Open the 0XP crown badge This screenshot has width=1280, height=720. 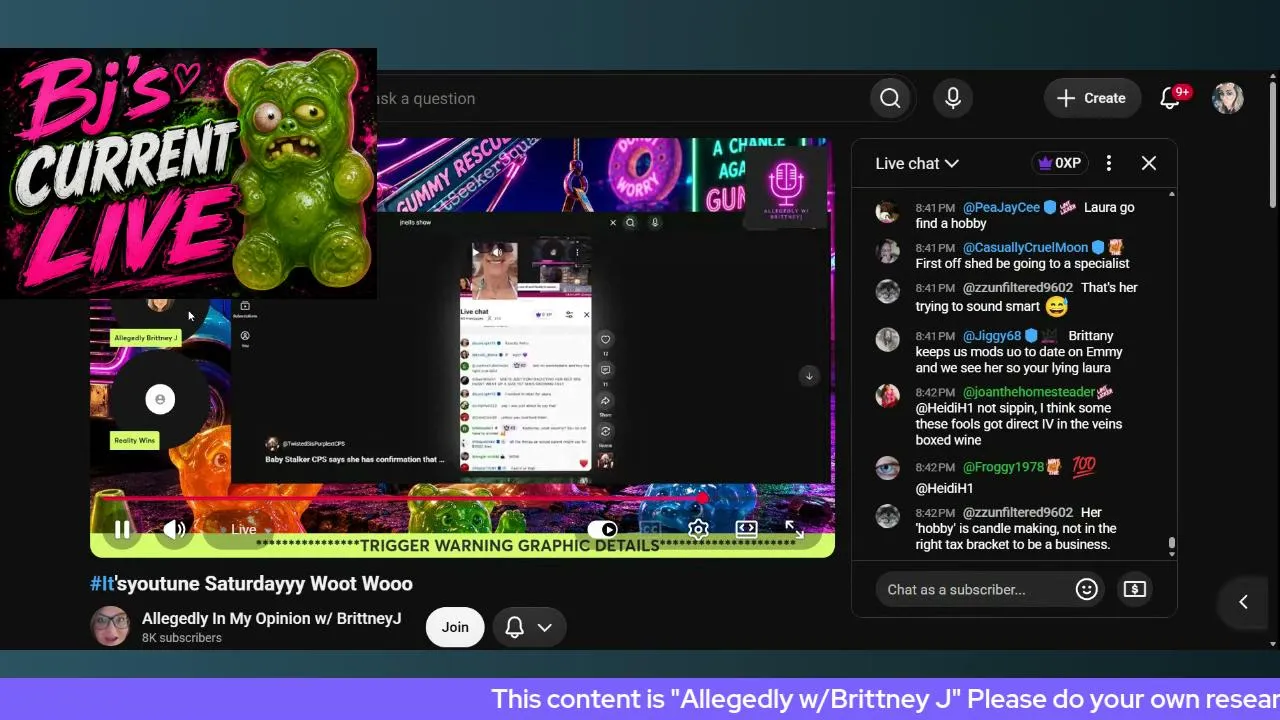pos(1060,163)
